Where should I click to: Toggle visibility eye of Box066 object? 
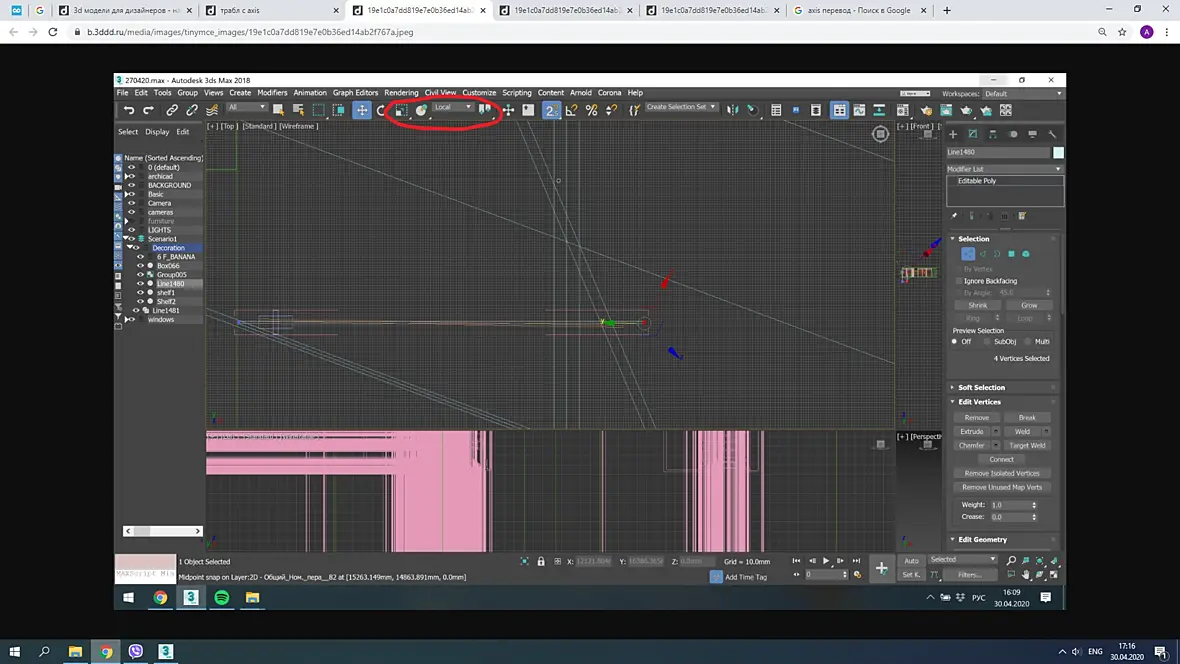pos(140,266)
